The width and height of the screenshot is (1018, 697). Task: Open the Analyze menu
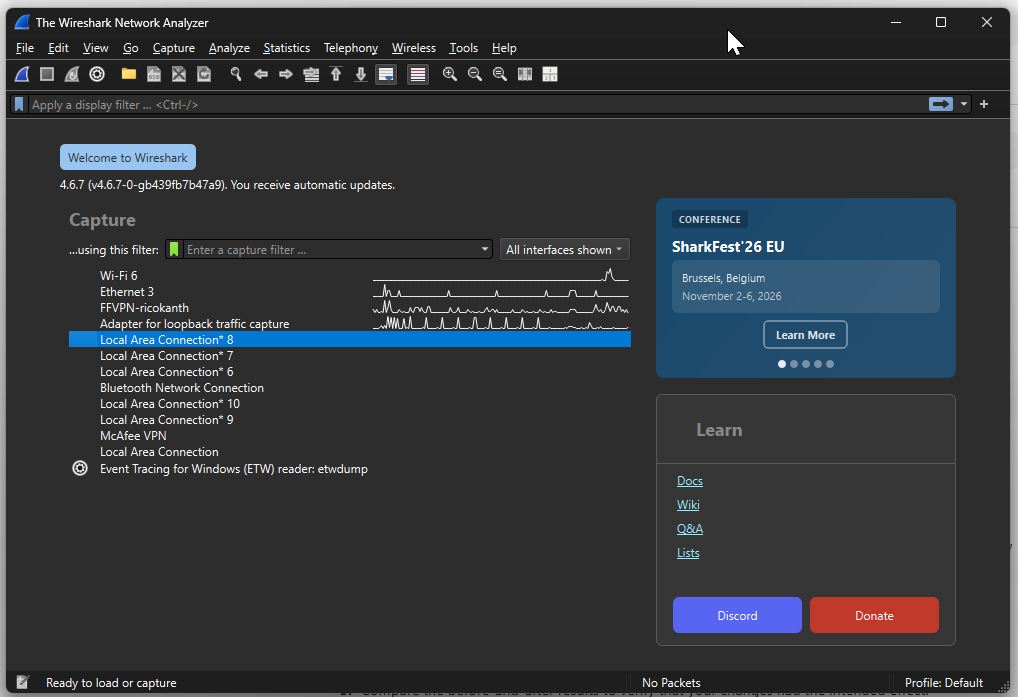tap(229, 48)
